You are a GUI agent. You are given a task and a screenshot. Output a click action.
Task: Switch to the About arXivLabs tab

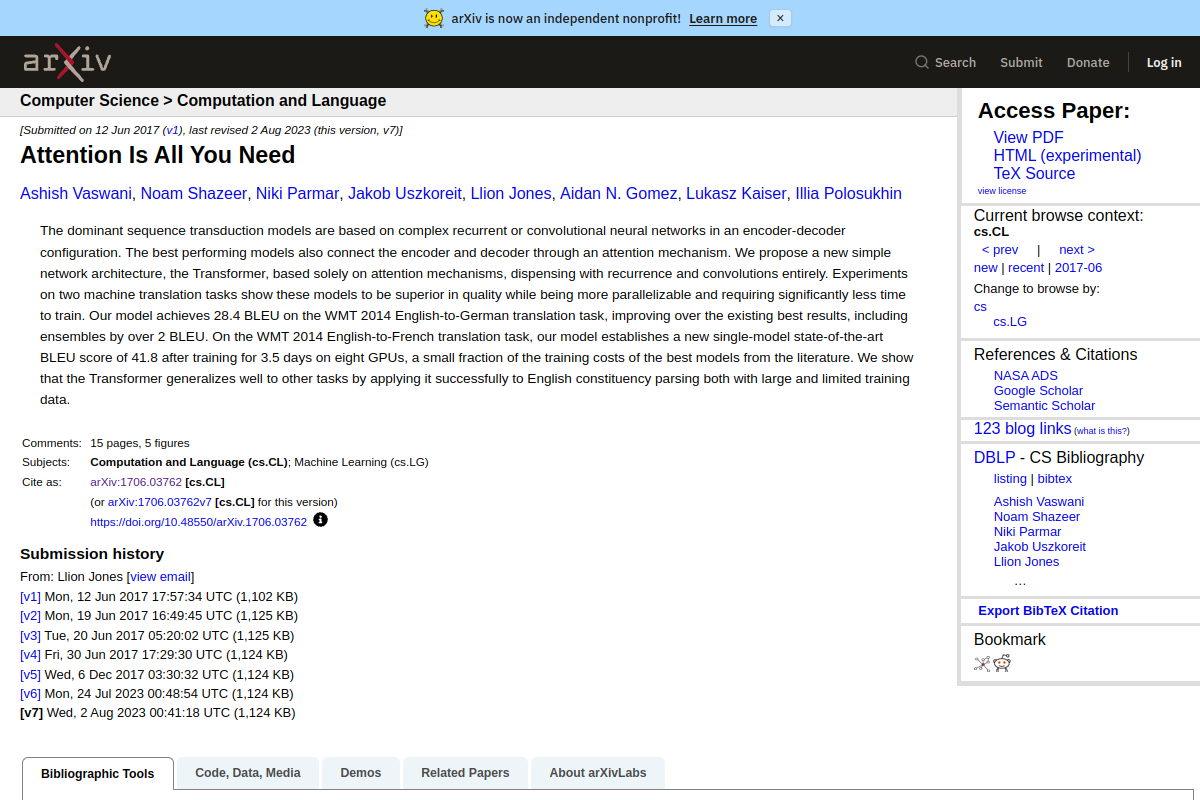click(596, 772)
